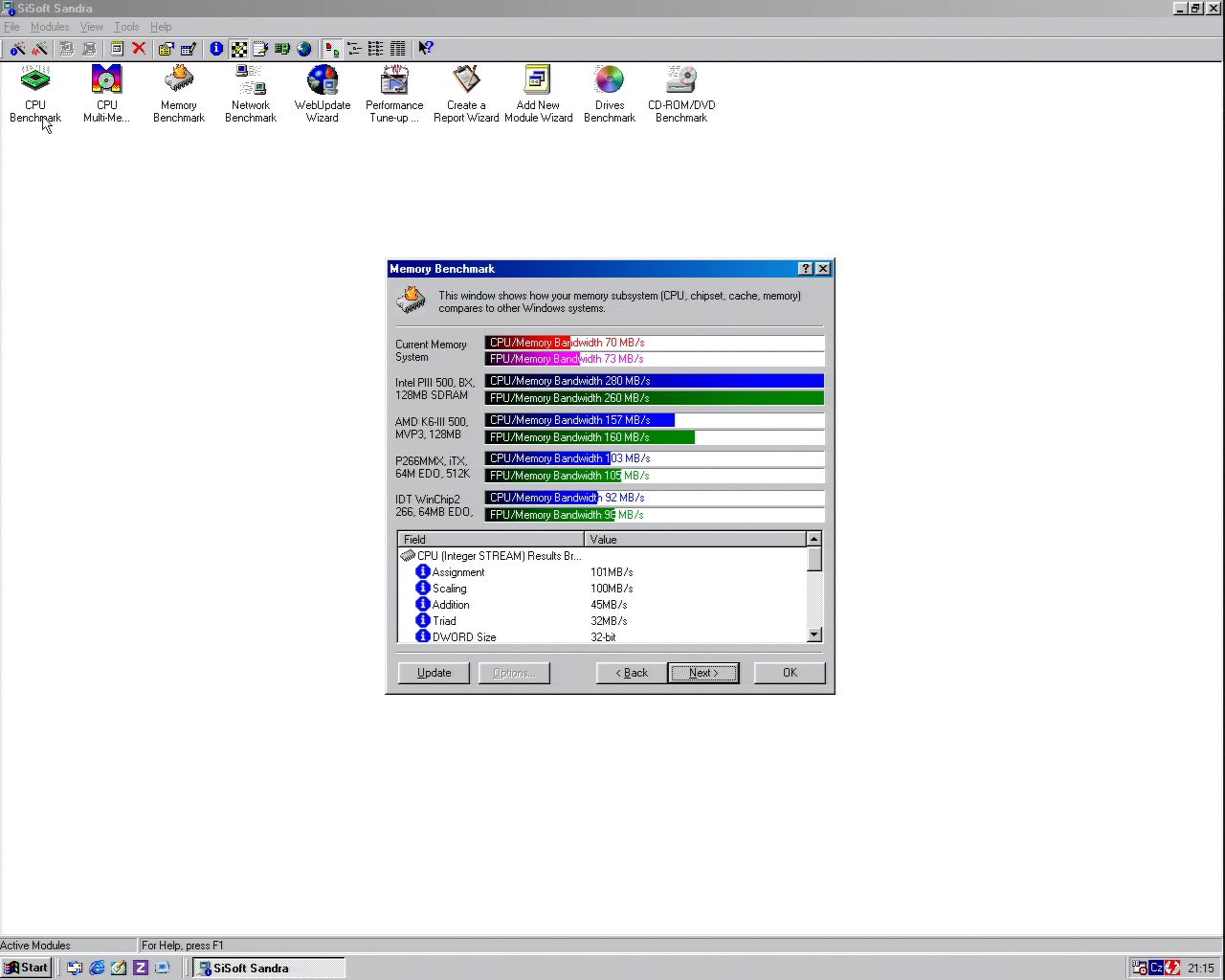1225x980 pixels.
Task: Open the Modules menu
Action: (50, 27)
